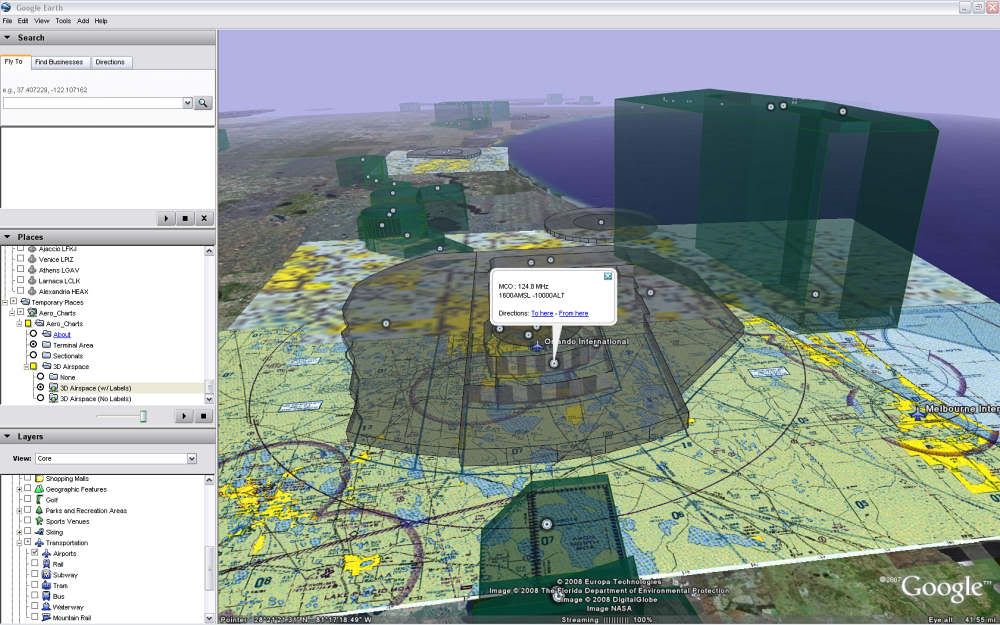Click the Geographic Features mountain icon
This screenshot has height=625, width=1000.
coord(39,488)
